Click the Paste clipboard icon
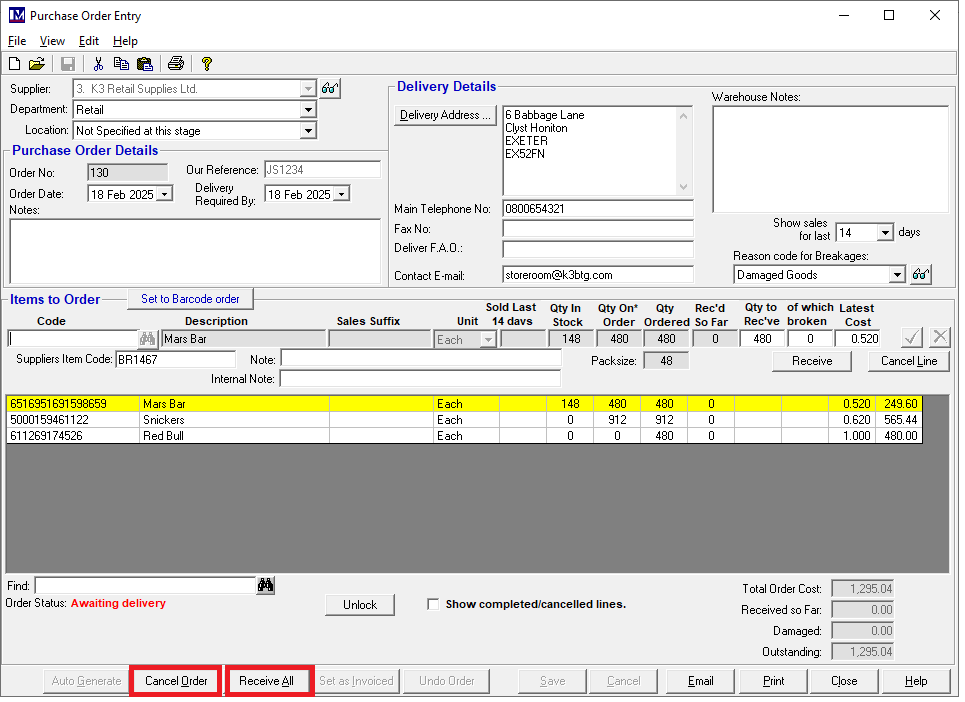 [x=144, y=64]
